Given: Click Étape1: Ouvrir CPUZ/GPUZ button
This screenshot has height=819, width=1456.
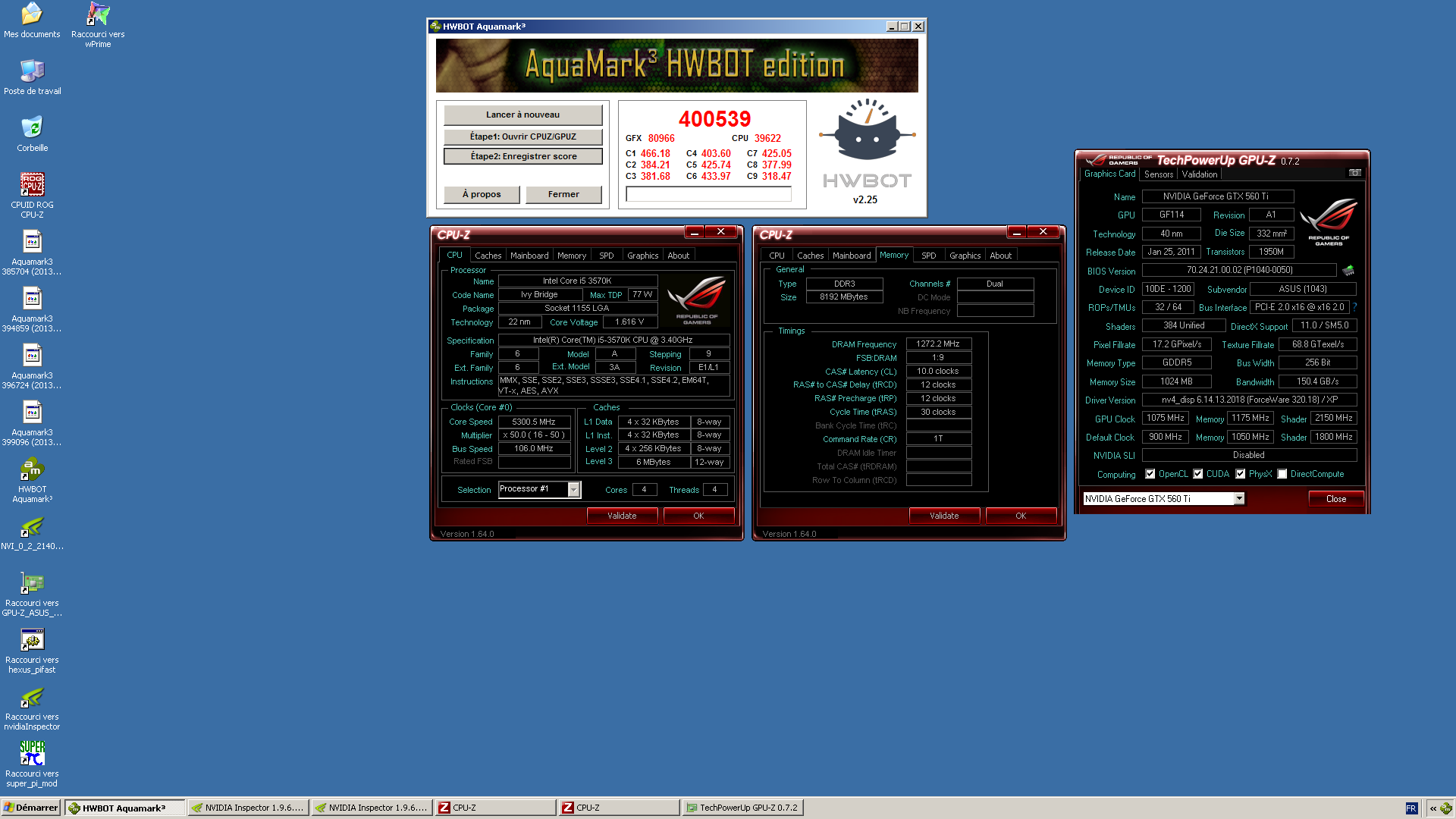Looking at the screenshot, I should (x=523, y=136).
